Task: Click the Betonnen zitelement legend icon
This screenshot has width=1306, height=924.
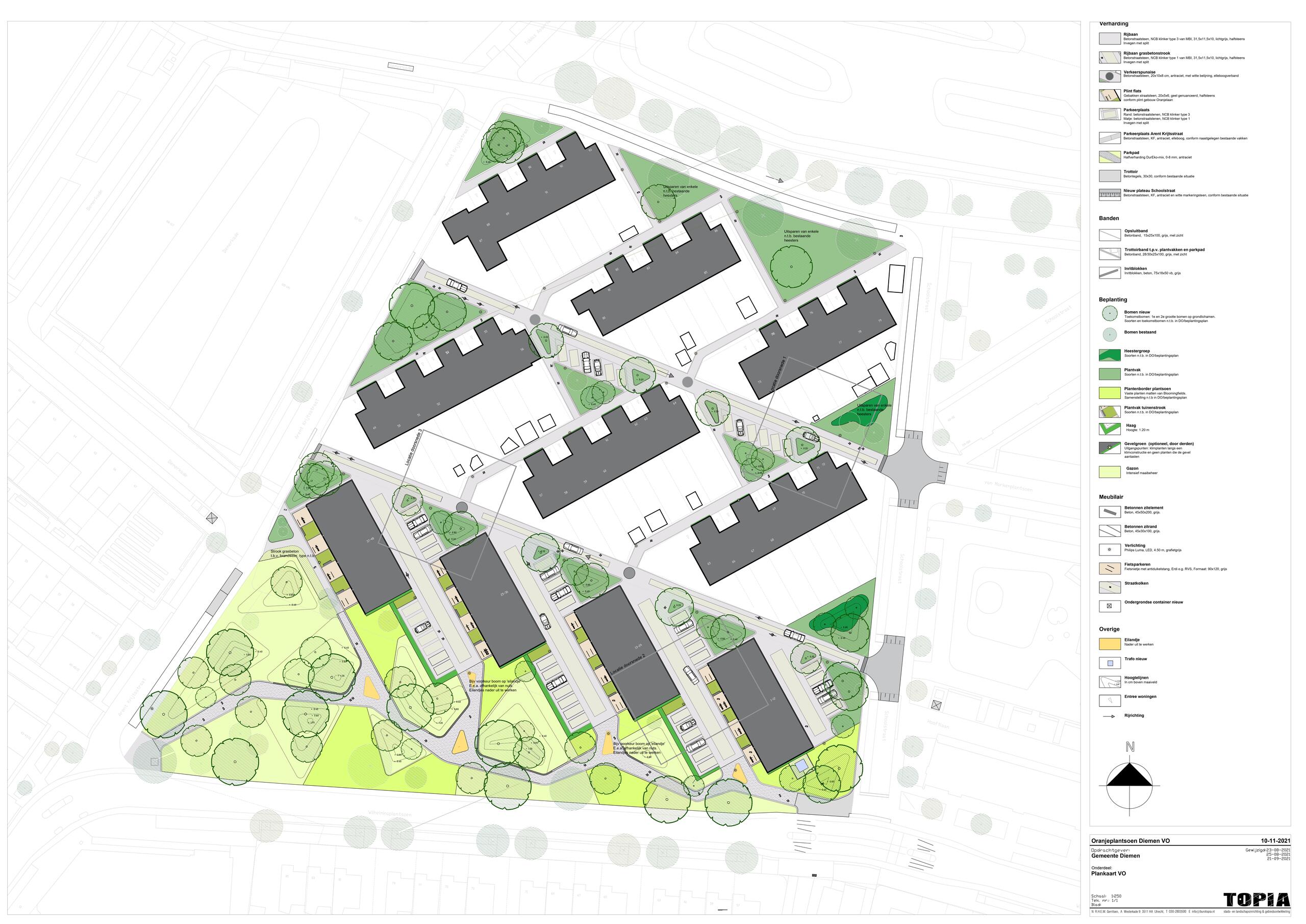Action: [x=1109, y=512]
